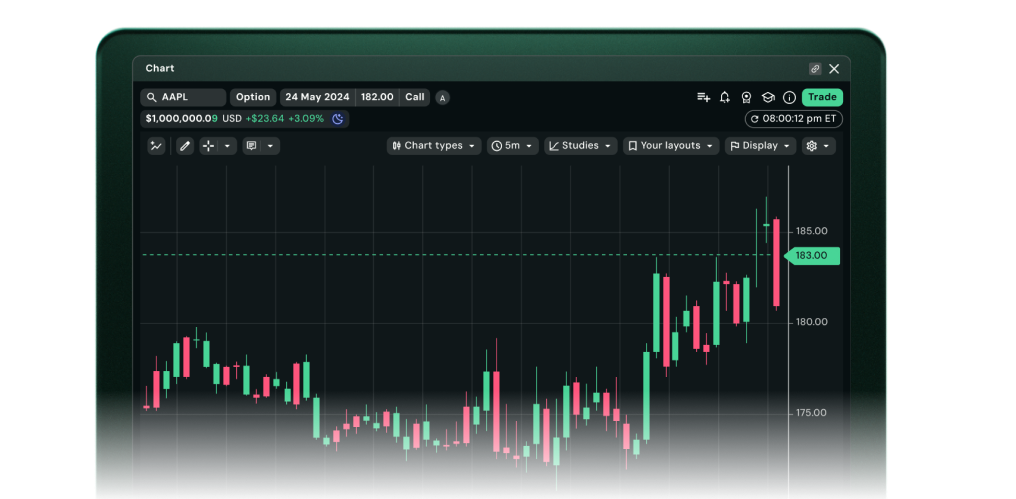Expand the crosshair tool options arrow
This screenshot has width=1016, height=499.
pyautogui.click(x=227, y=146)
